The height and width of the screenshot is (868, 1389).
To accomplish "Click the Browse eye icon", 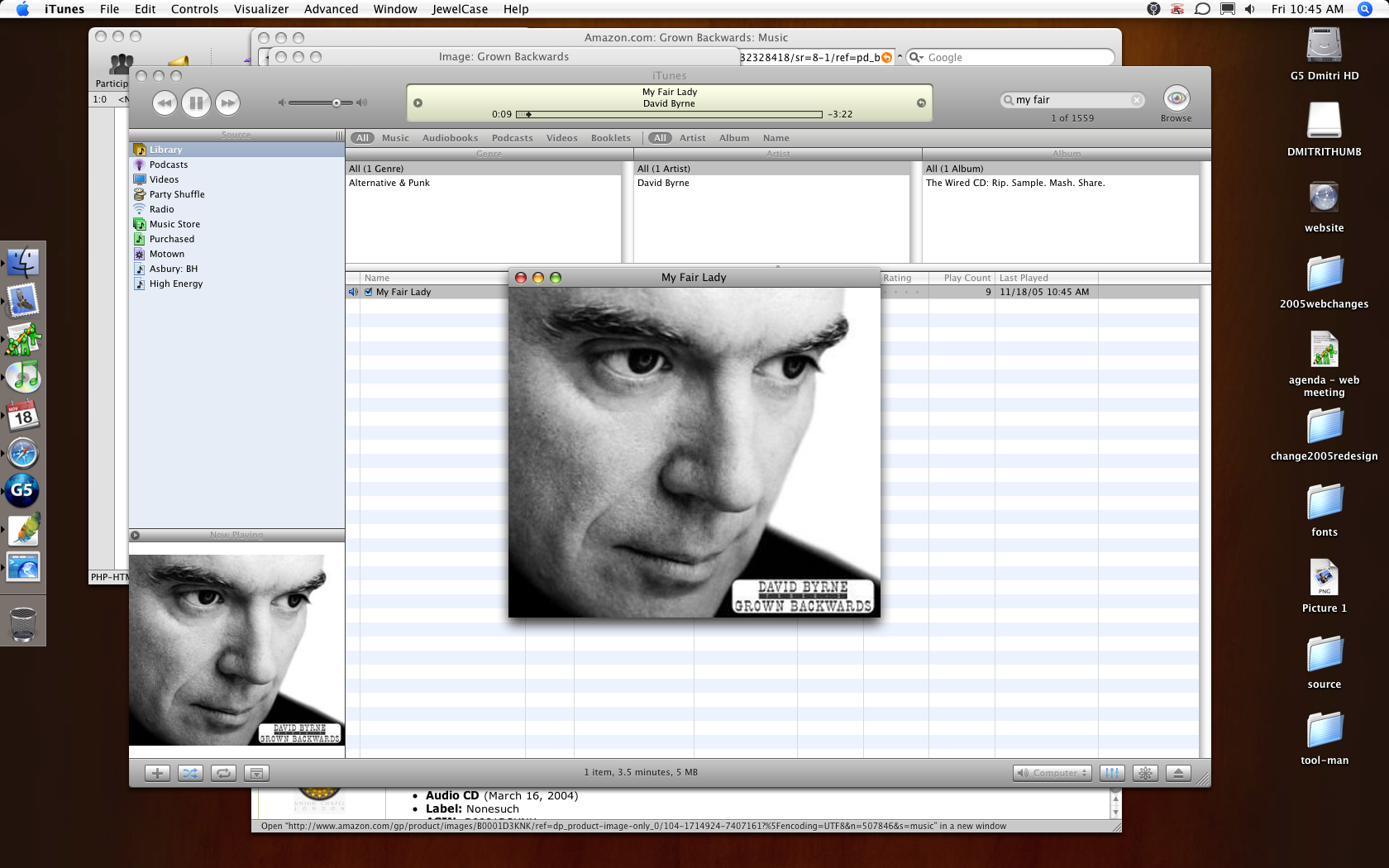I will click(x=1176, y=98).
